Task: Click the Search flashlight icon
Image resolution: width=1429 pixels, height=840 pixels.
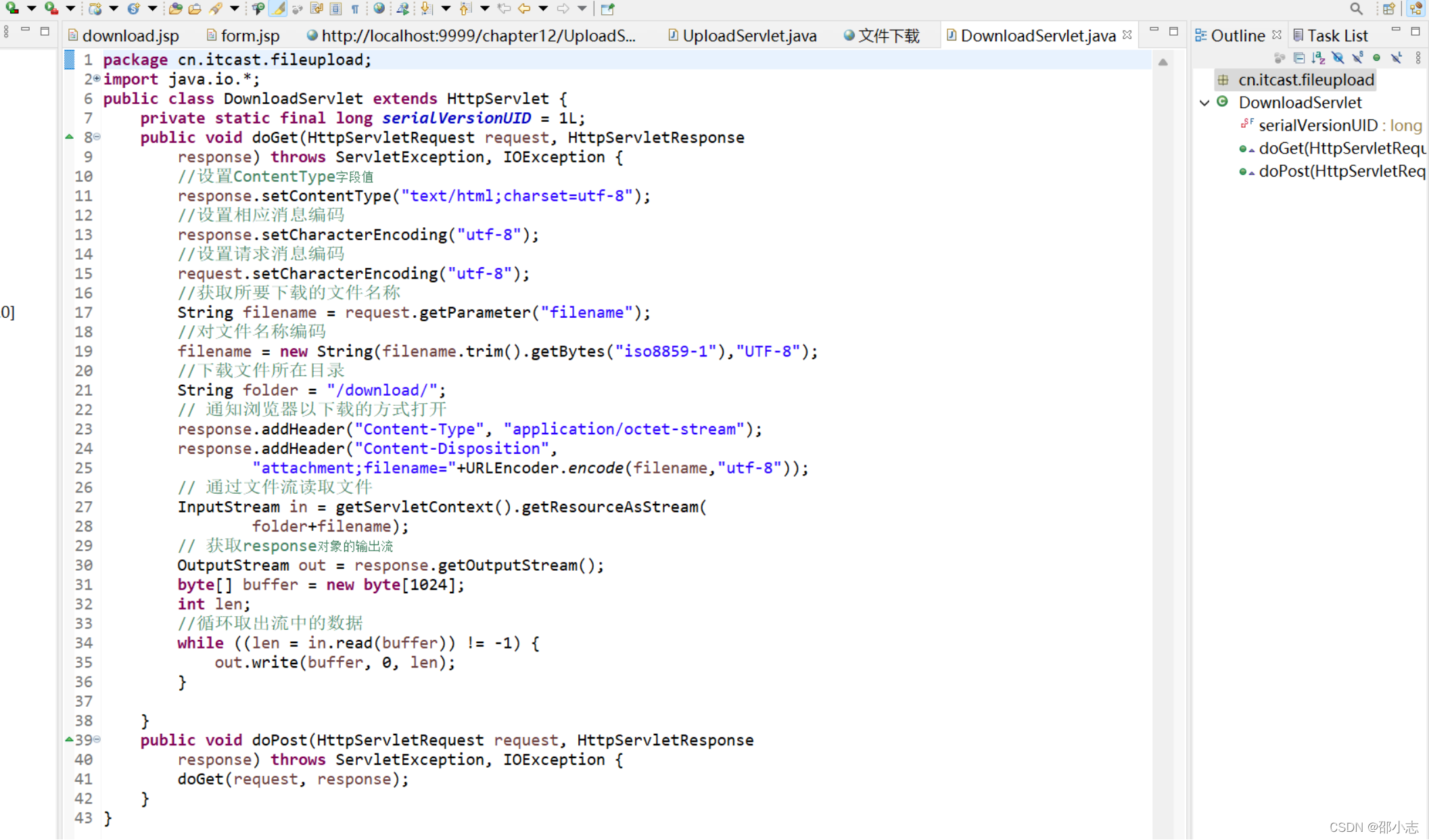Action: coord(216,9)
